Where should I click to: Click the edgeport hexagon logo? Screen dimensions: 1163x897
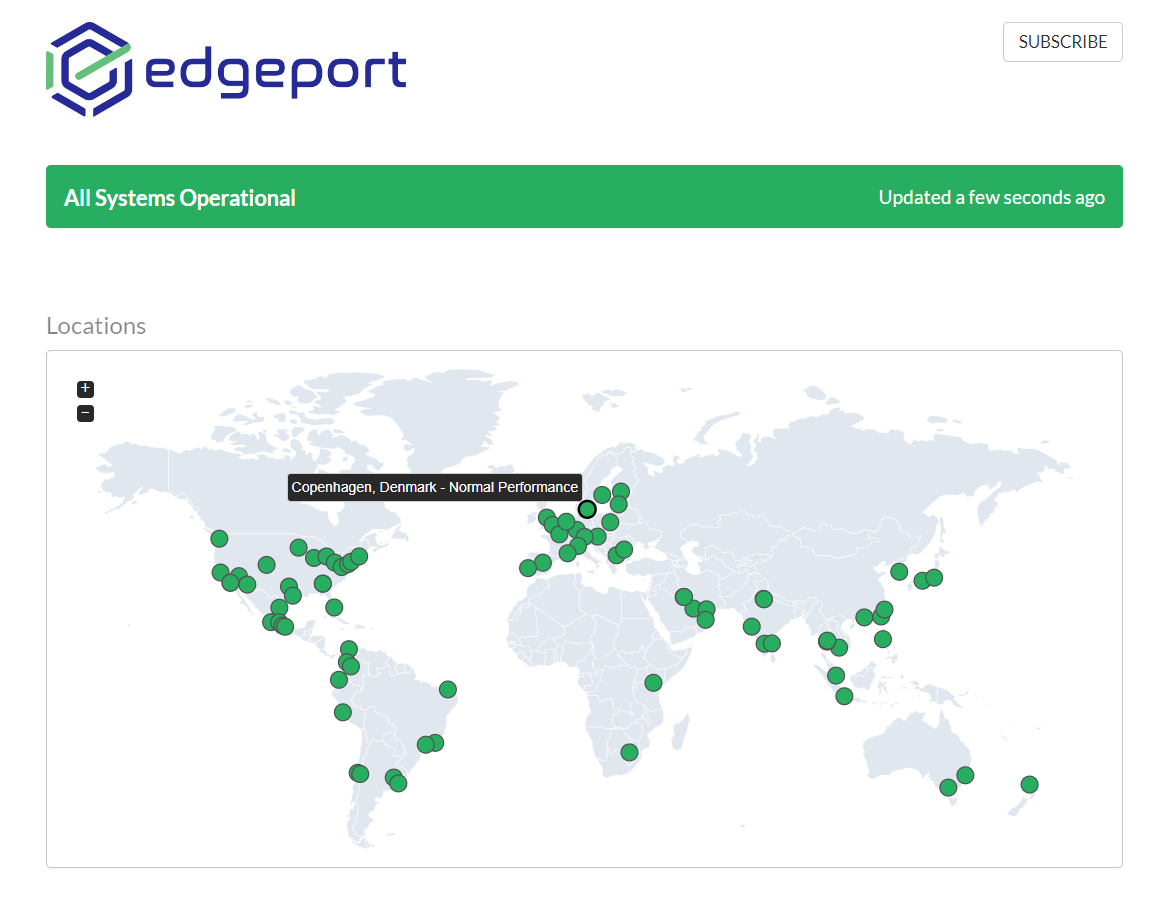[x=89, y=69]
